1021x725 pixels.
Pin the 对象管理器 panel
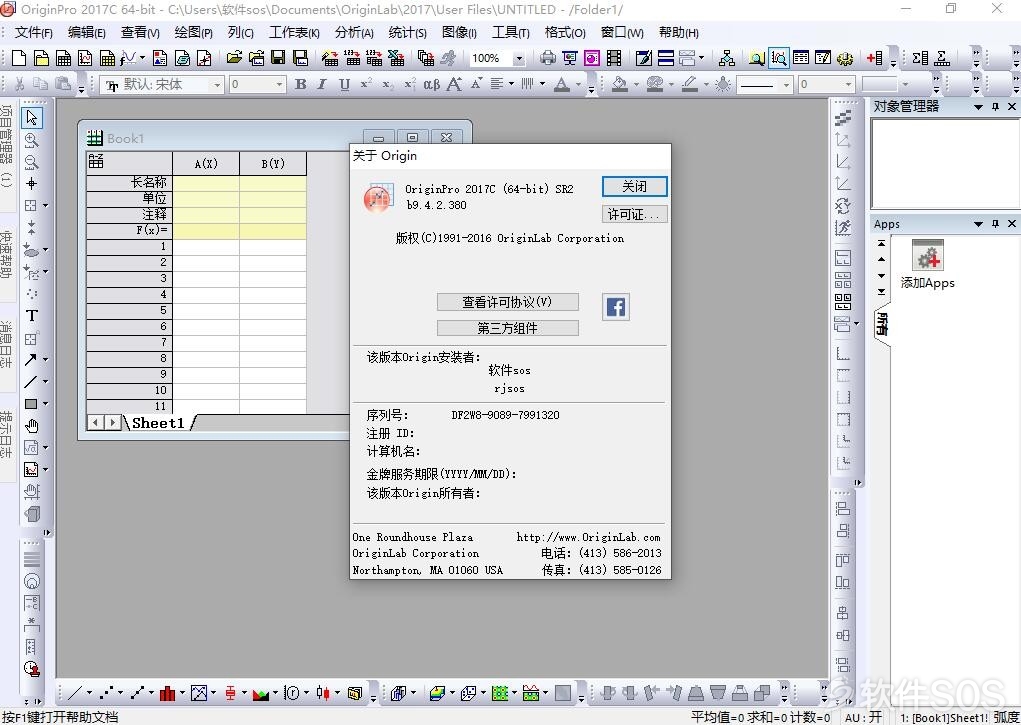(x=995, y=107)
